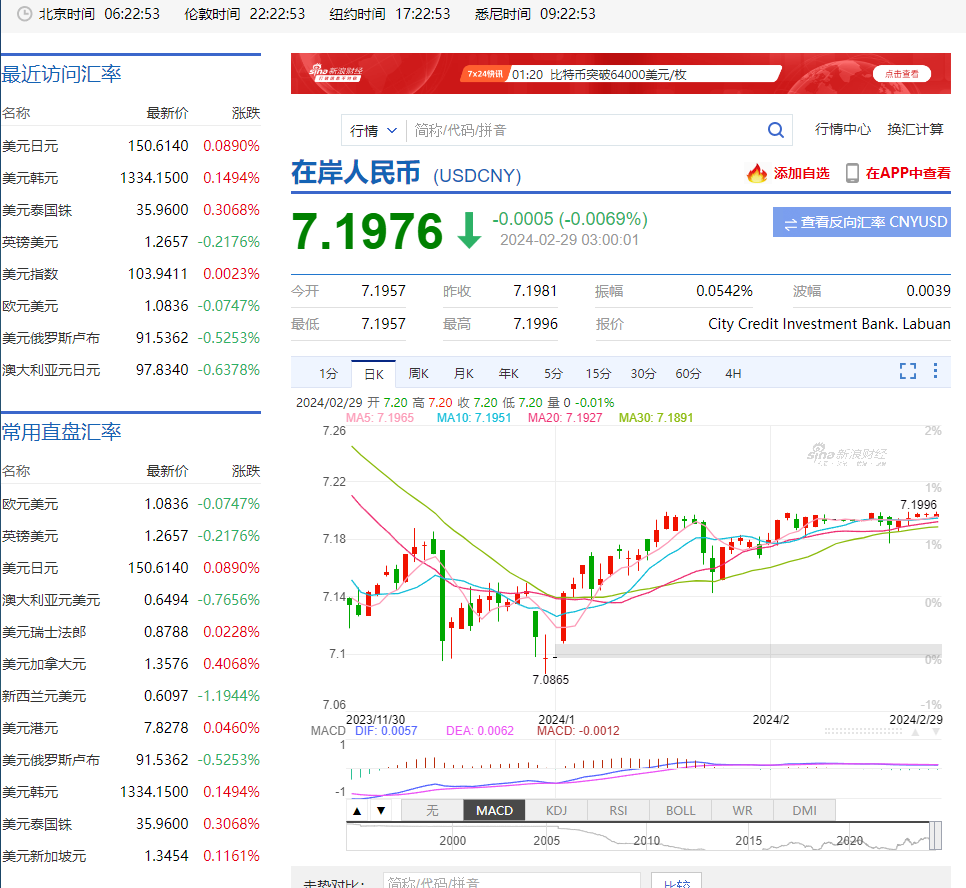Open 美元加拿大元 rate link

coord(44,664)
